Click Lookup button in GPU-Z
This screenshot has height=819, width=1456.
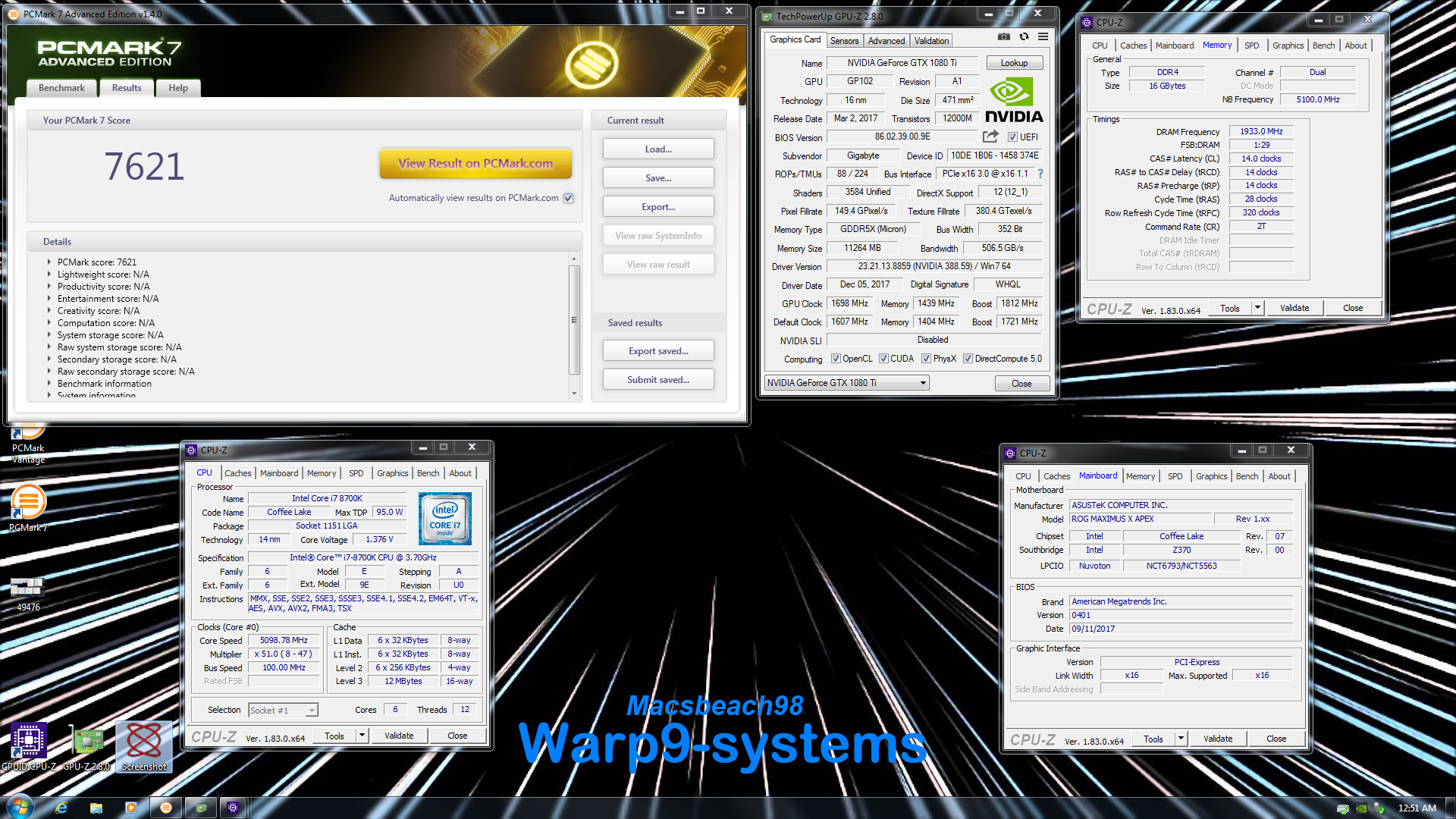click(x=1014, y=63)
